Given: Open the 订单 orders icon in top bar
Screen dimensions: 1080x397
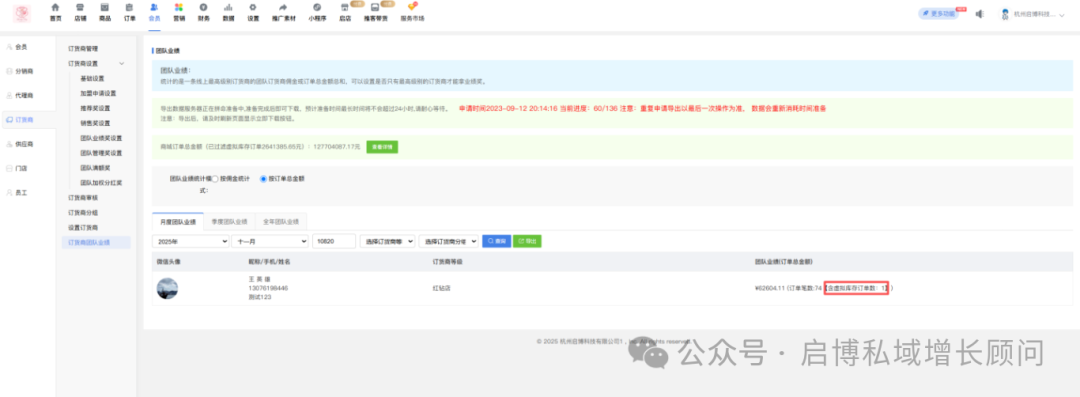Looking at the screenshot, I should click(x=129, y=8).
